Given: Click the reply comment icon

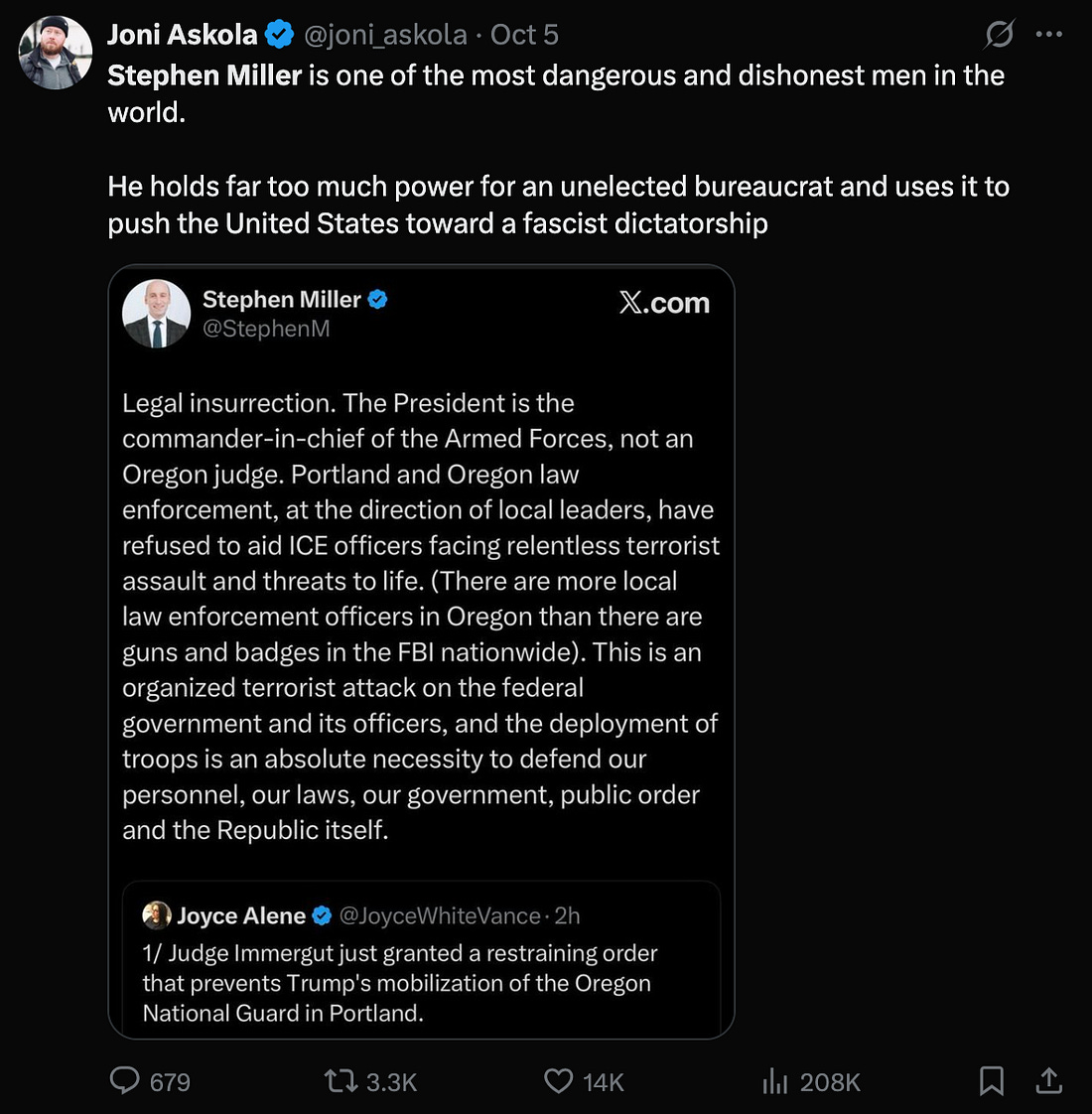Looking at the screenshot, I should (125, 1080).
